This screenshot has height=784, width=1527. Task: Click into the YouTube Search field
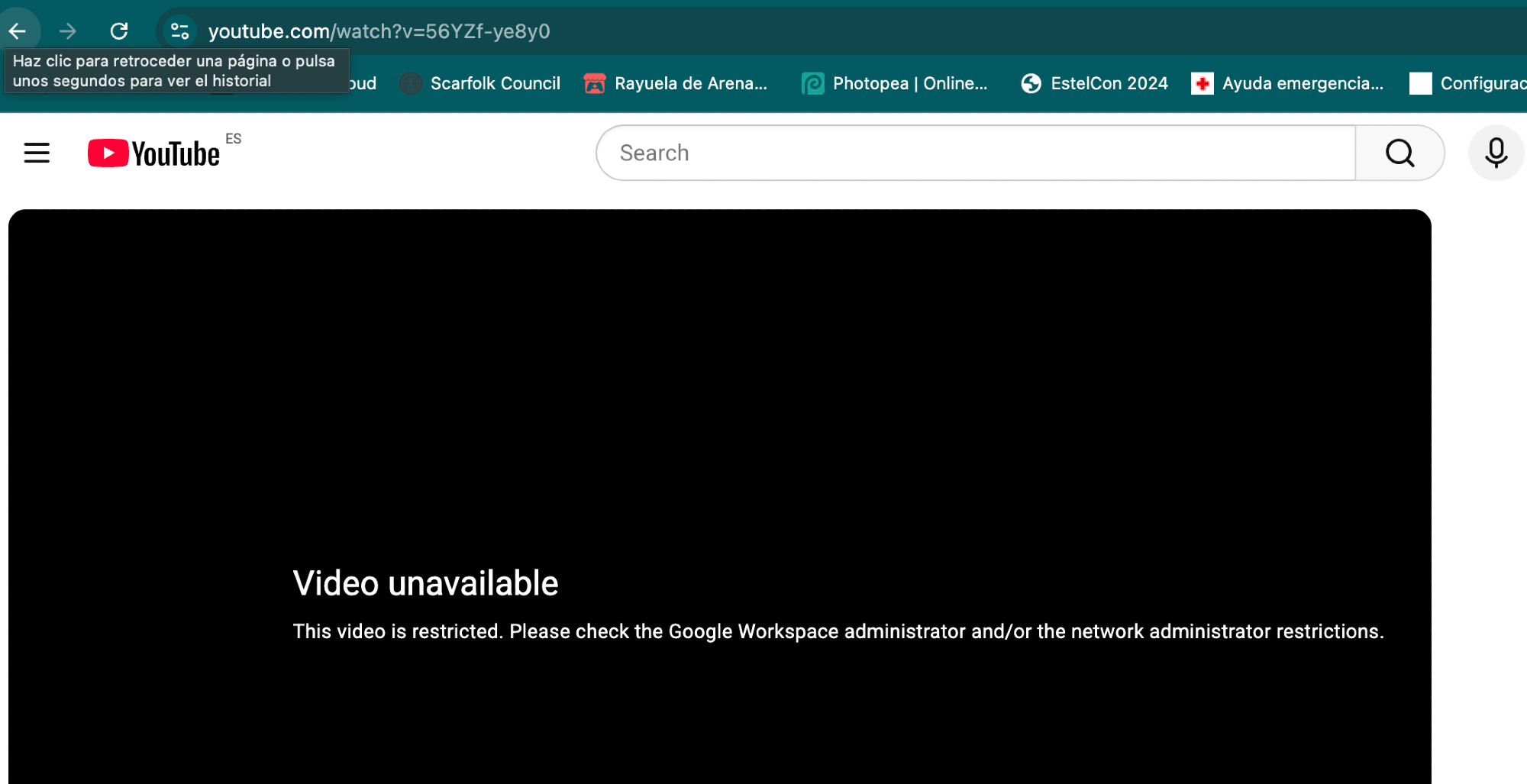976,153
